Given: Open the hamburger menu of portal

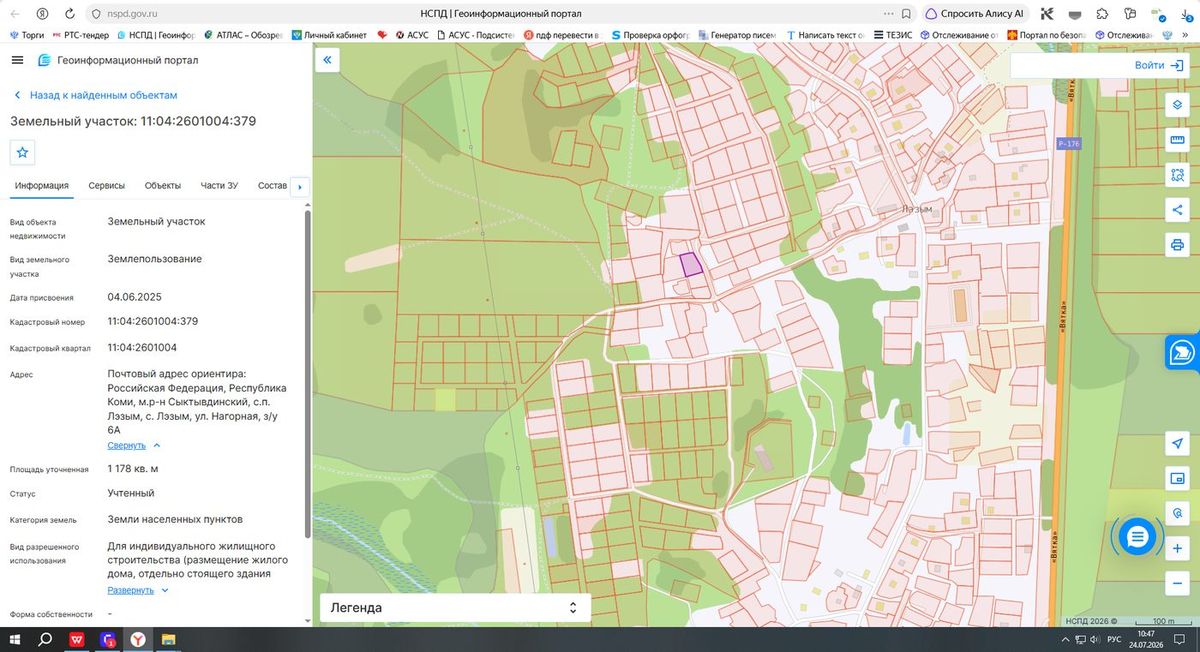Looking at the screenshot, I should [x=17, y=60].
